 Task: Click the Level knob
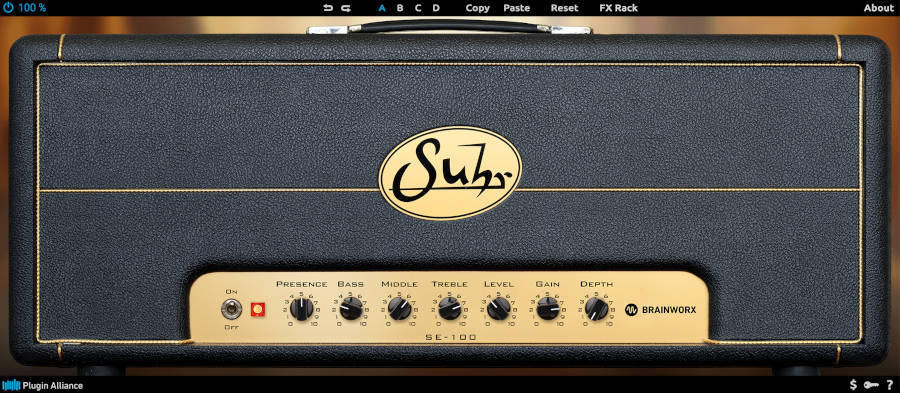(499, 309)
